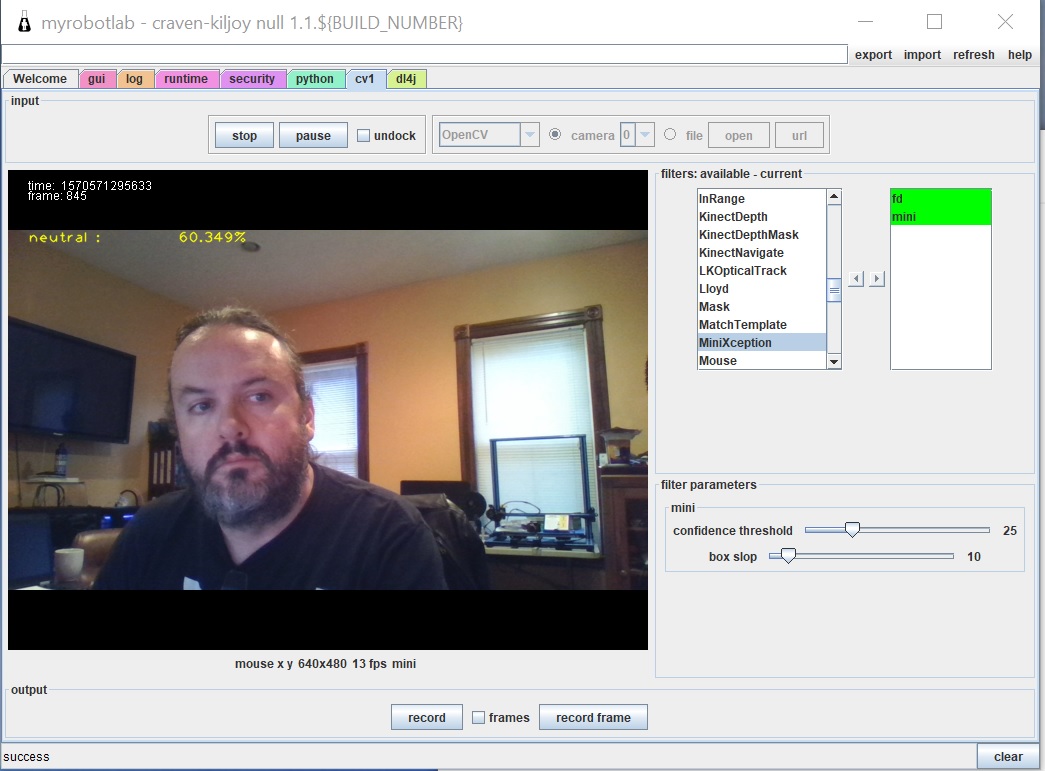Select the camera radio button
1045x771 pixels.
(x=554, y=135)
